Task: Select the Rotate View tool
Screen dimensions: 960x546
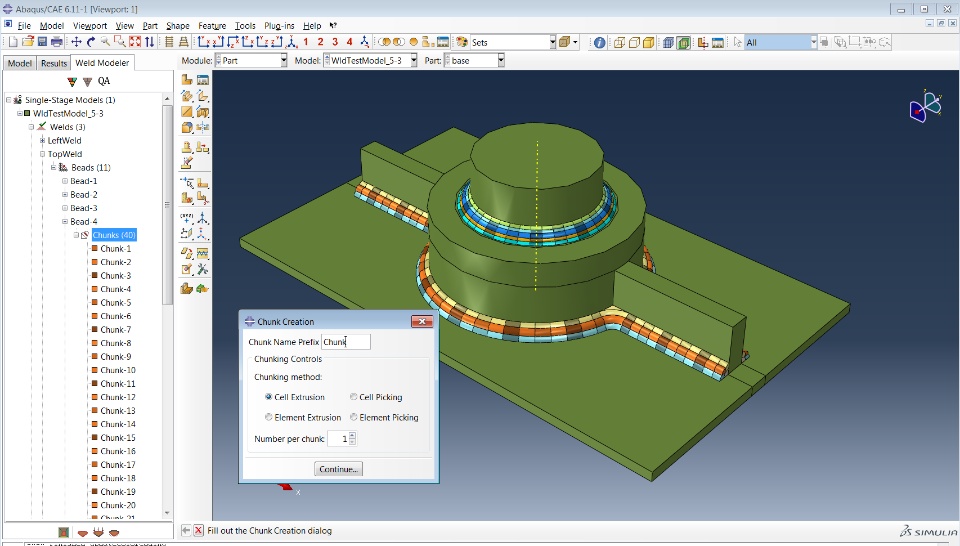Action: point(91,42)
